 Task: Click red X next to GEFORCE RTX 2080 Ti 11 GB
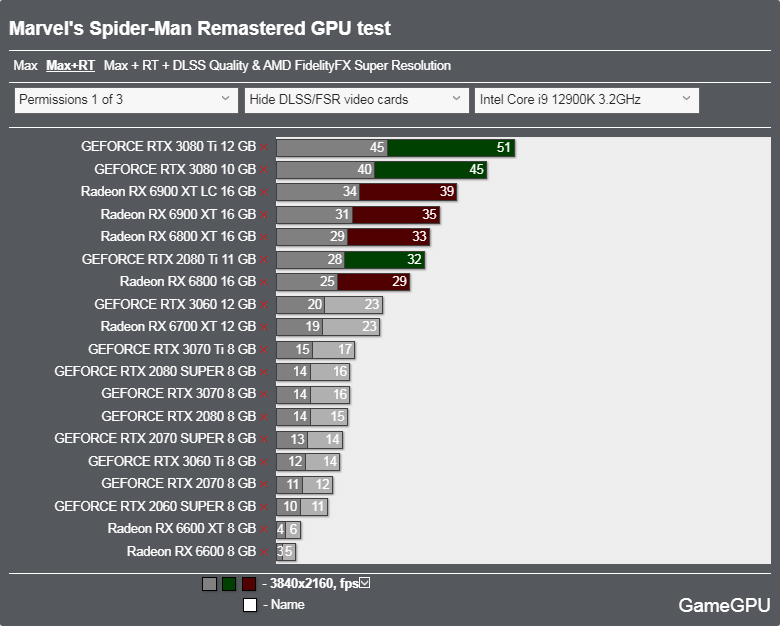click(x=264, y=260)
